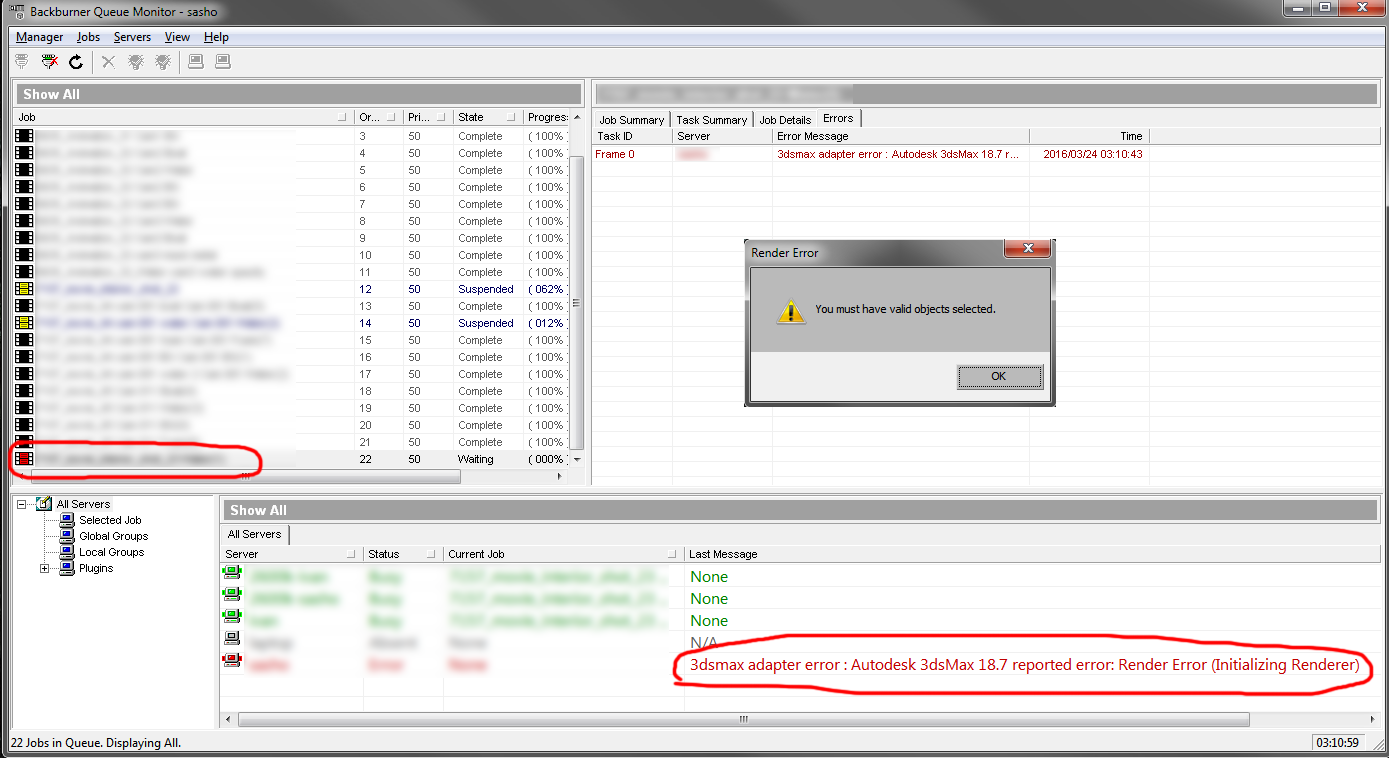Click the job icon in order 3 row
The width and height of the screenshot is (1389, 758).
click(x=24, y=136)
